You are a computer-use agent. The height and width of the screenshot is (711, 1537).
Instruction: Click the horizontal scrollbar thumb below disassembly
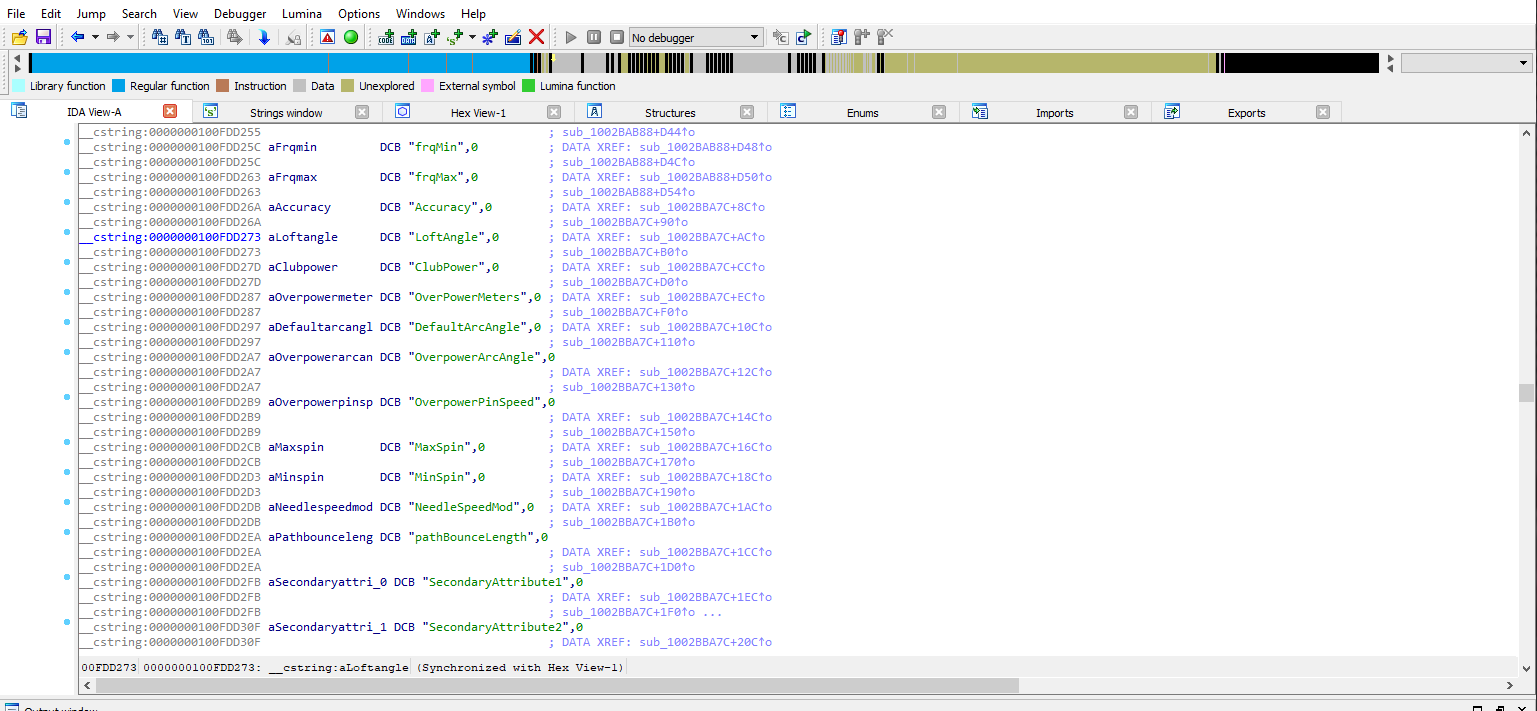click(x=556, y=686)
